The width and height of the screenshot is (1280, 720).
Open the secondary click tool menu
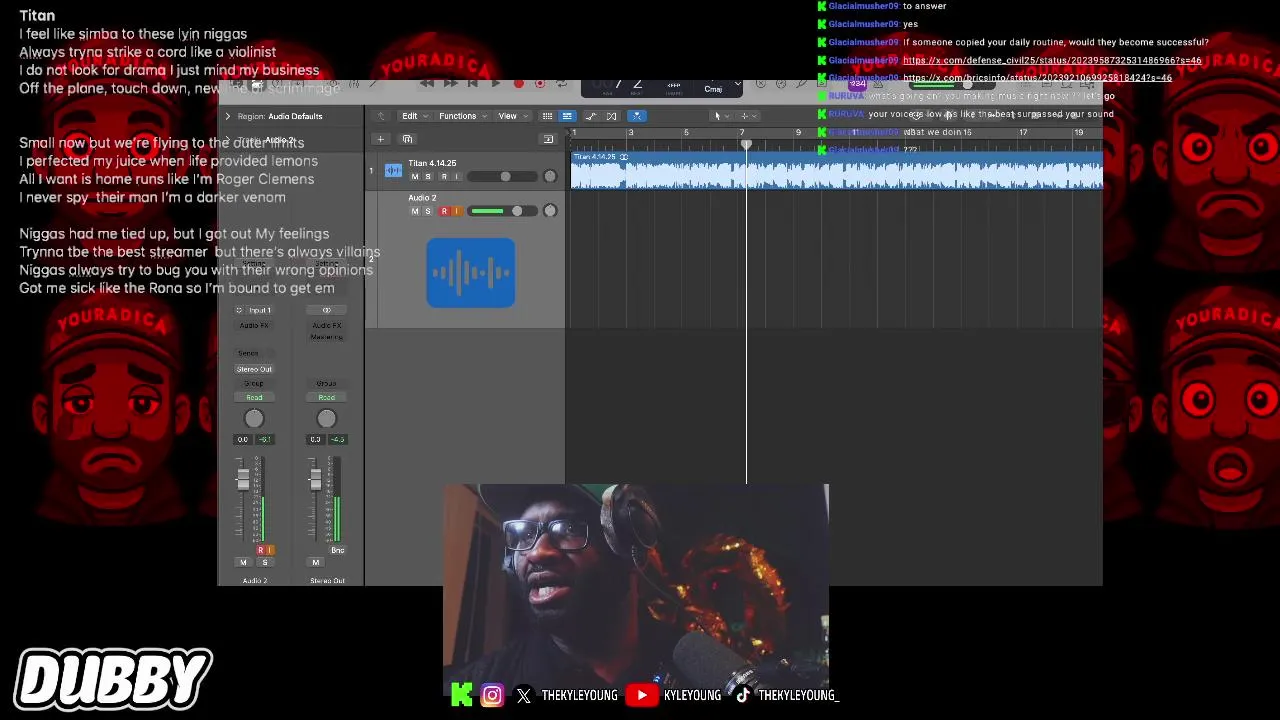[x=746, y=116]
